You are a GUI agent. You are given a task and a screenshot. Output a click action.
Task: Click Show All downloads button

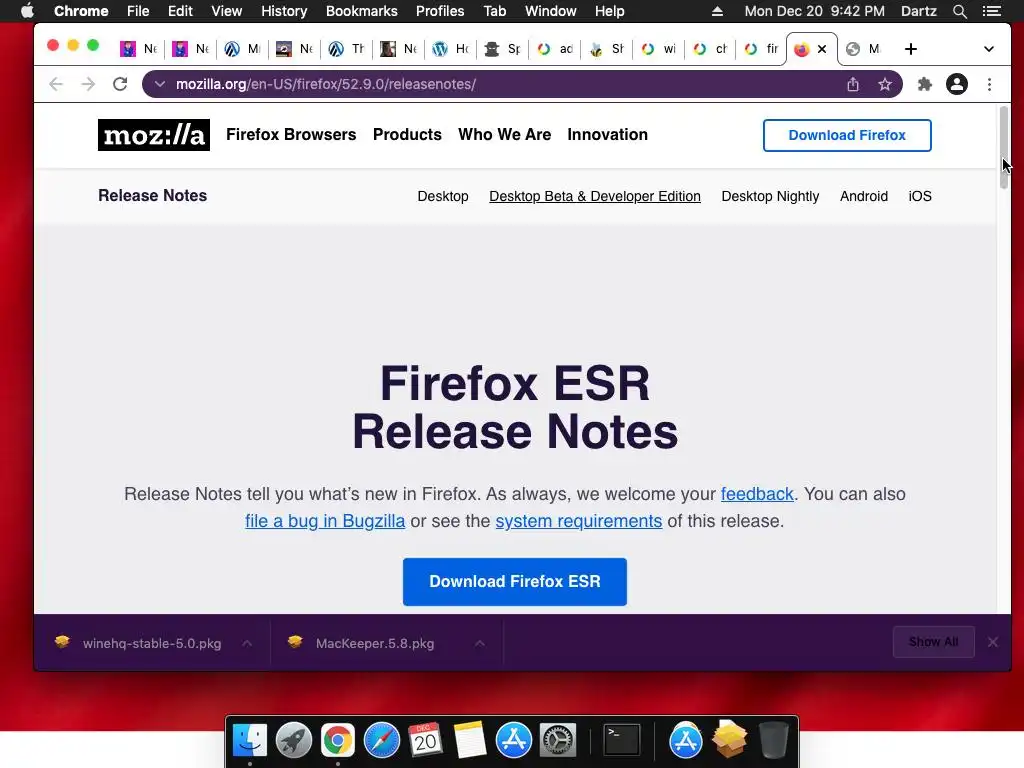click(933, 642)
